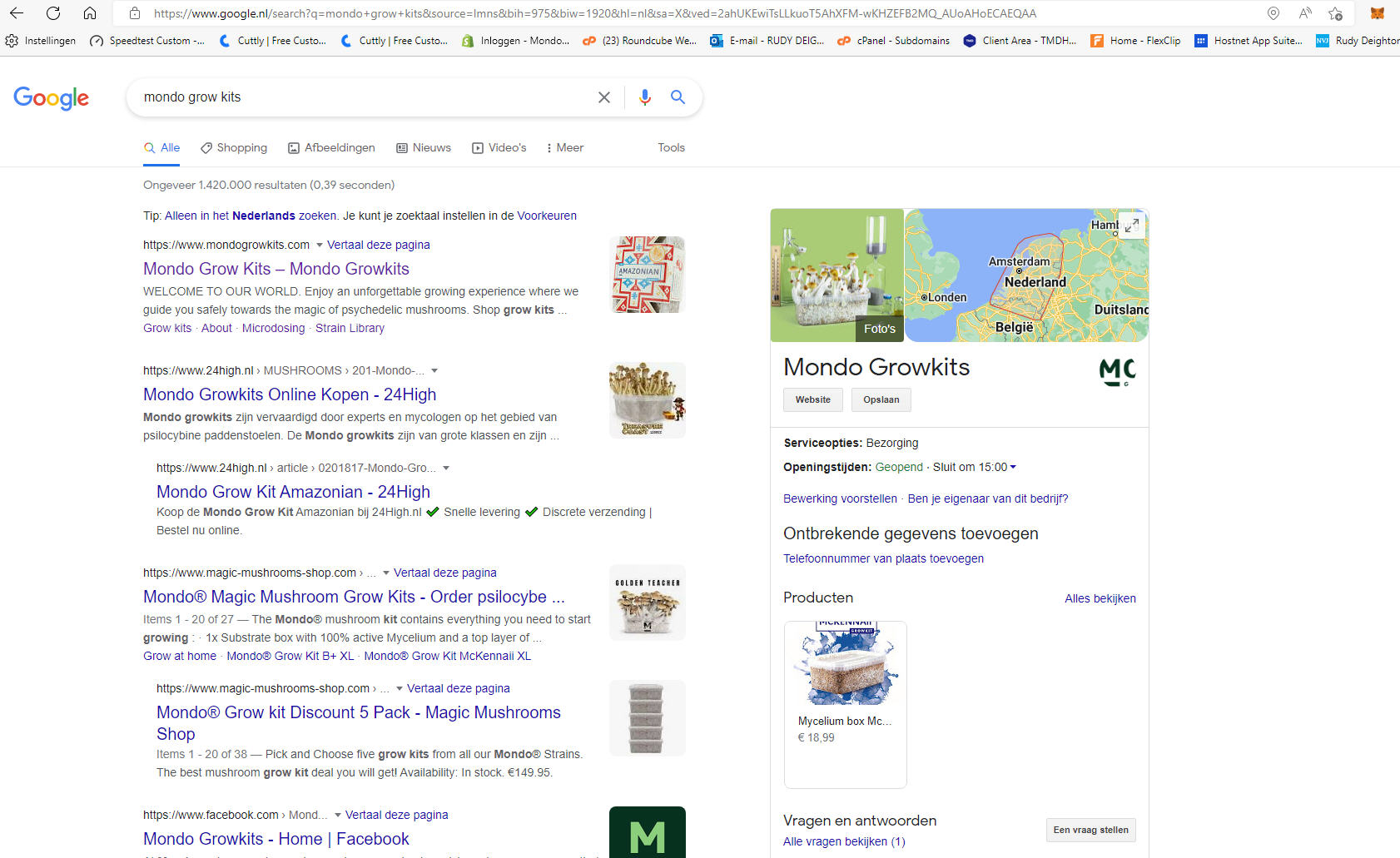Screen dimensions: 1400x858
Task: Click the Website button for Mondo Growkits
Action: [x=812, y=399]
